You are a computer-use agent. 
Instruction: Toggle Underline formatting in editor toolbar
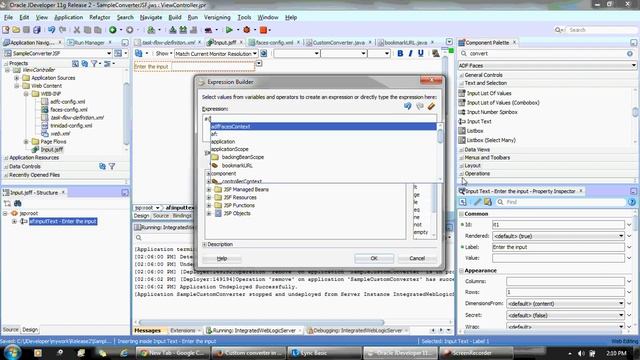click(420, 53)
